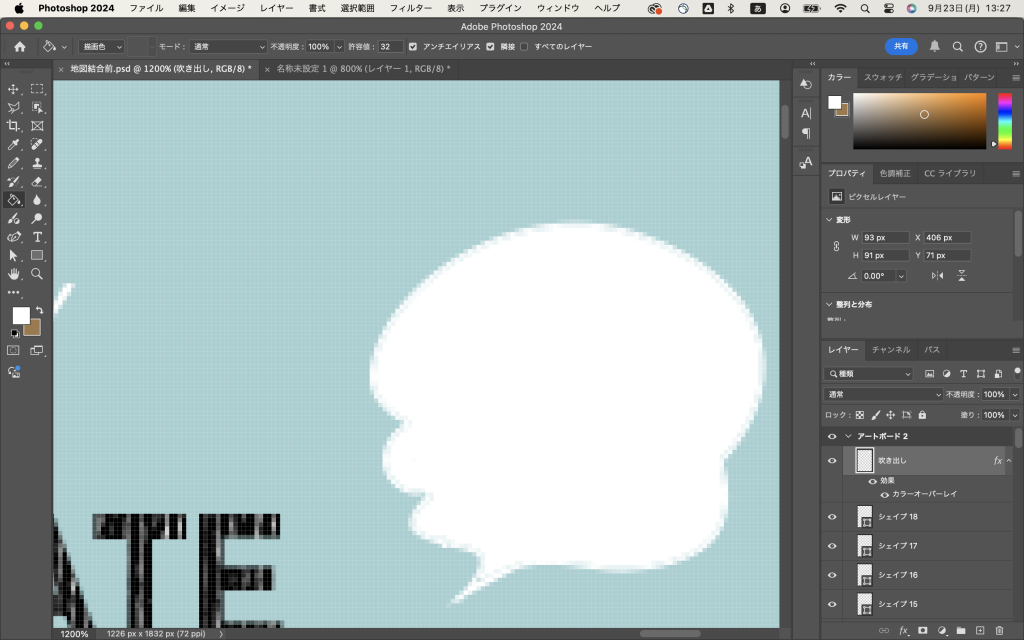Select the Hand tool
Screen dimensions: 1024x640
pos(14,273)
